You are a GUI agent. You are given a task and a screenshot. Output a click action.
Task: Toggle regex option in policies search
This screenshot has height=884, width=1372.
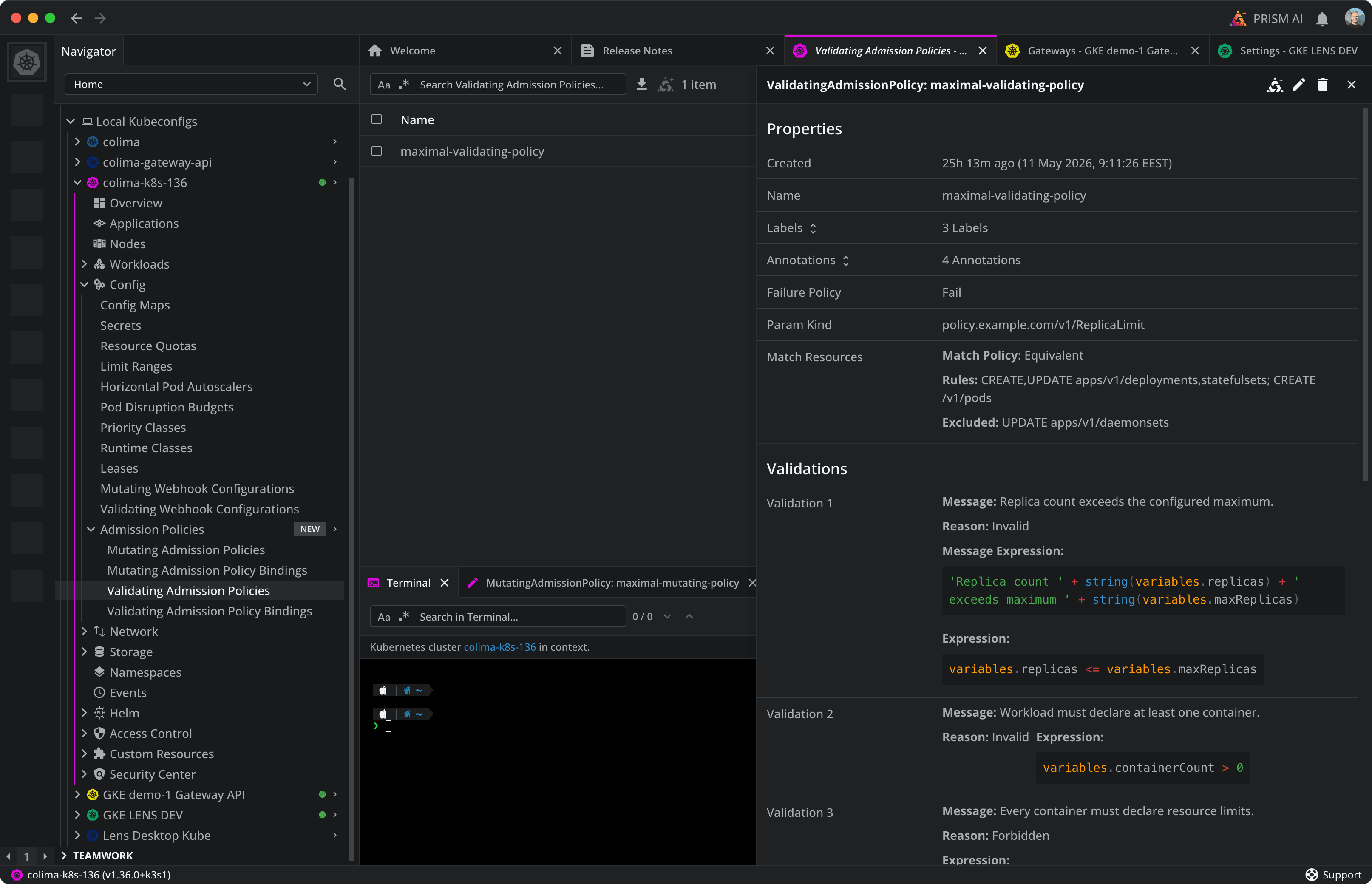[403, 85]
